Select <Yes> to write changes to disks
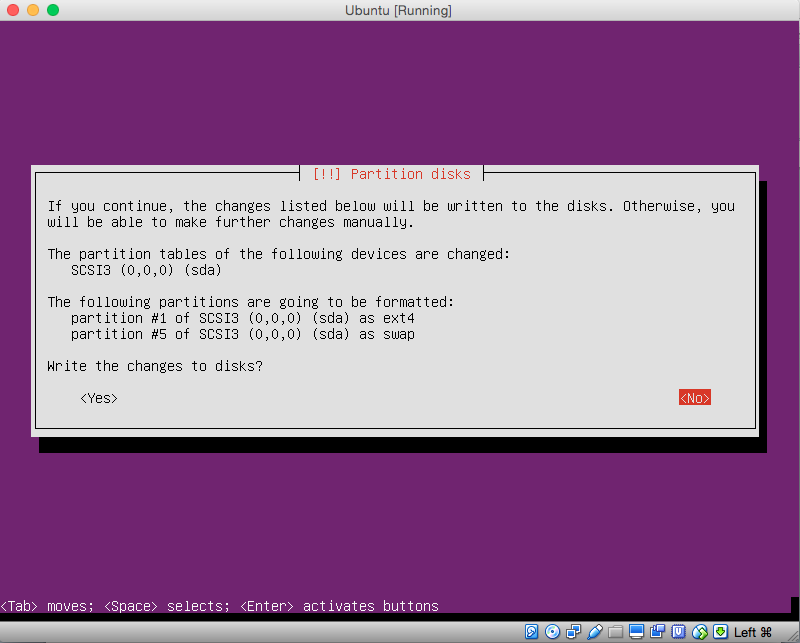The image size is (800, 643). [99, 398]
